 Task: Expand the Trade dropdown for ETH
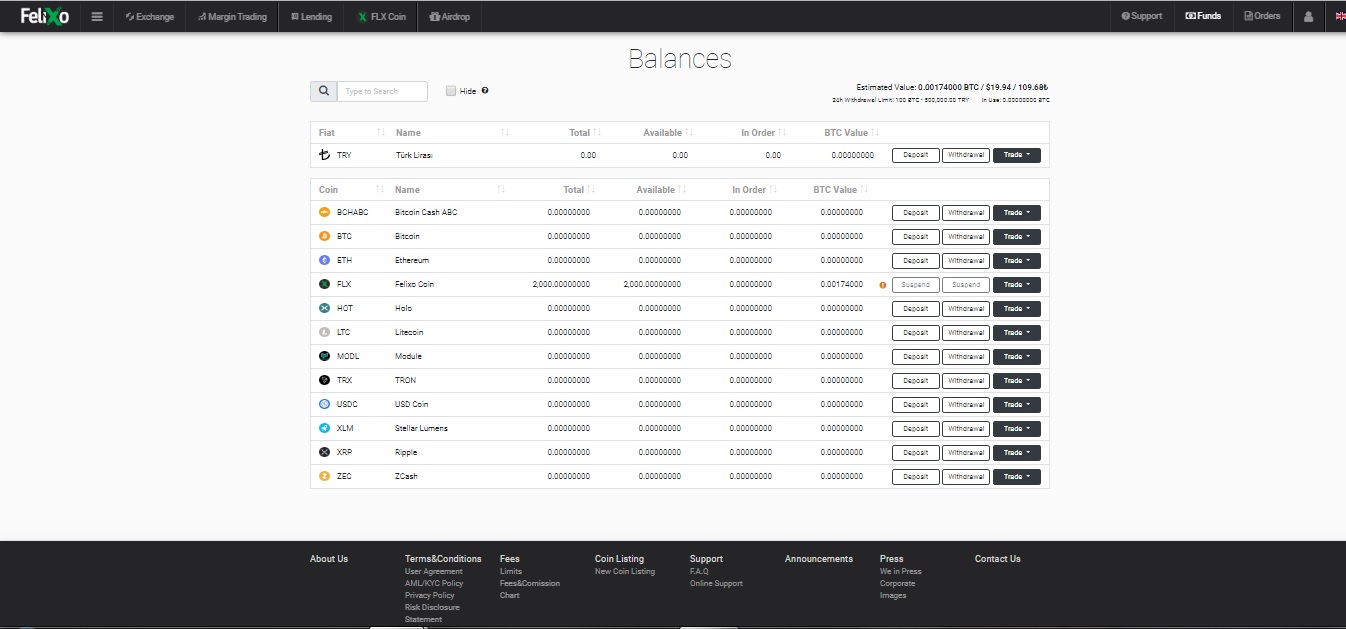[x=1016, y=261]
